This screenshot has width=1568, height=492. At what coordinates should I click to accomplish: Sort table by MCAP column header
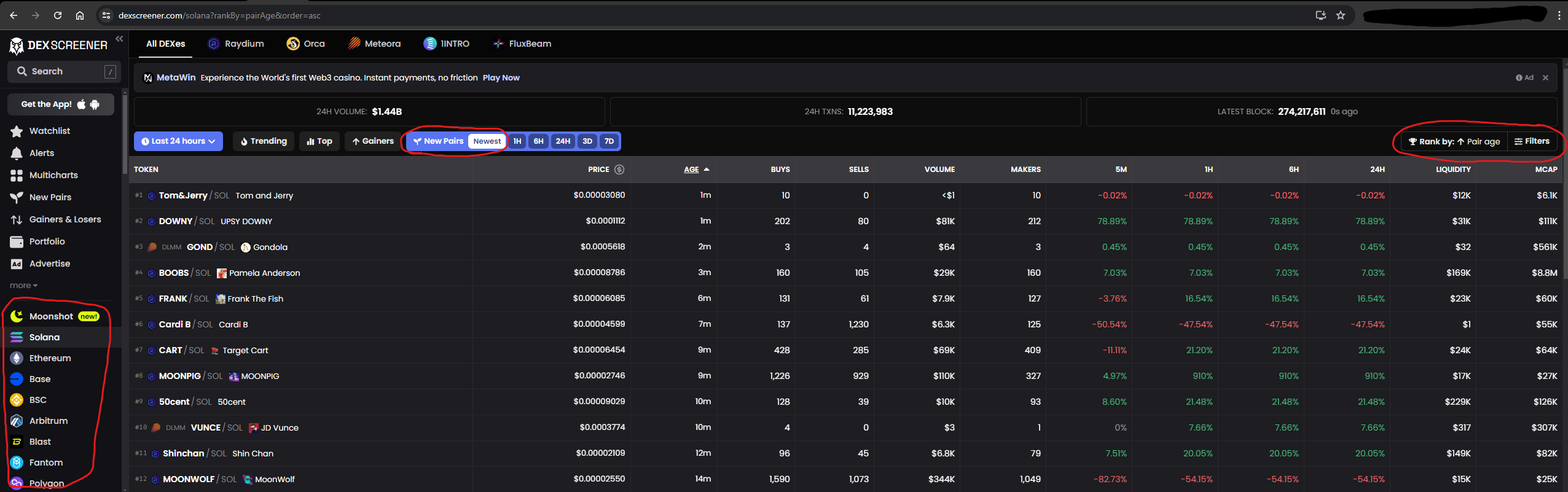pyautogui.click(x=1546, y=170)
